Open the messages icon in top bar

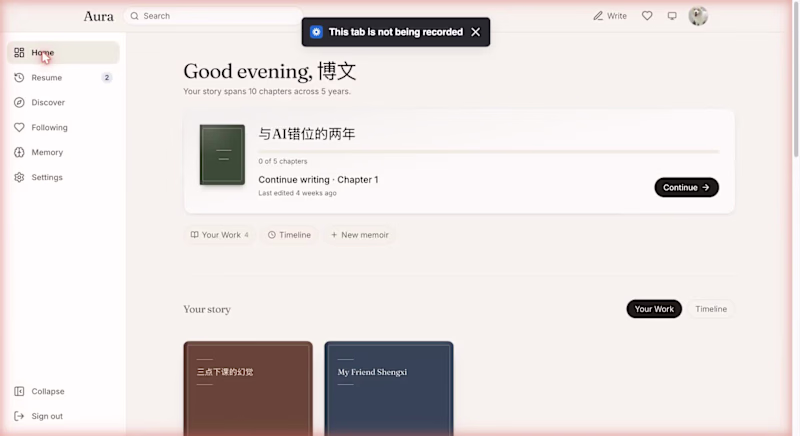pos(672,16)
